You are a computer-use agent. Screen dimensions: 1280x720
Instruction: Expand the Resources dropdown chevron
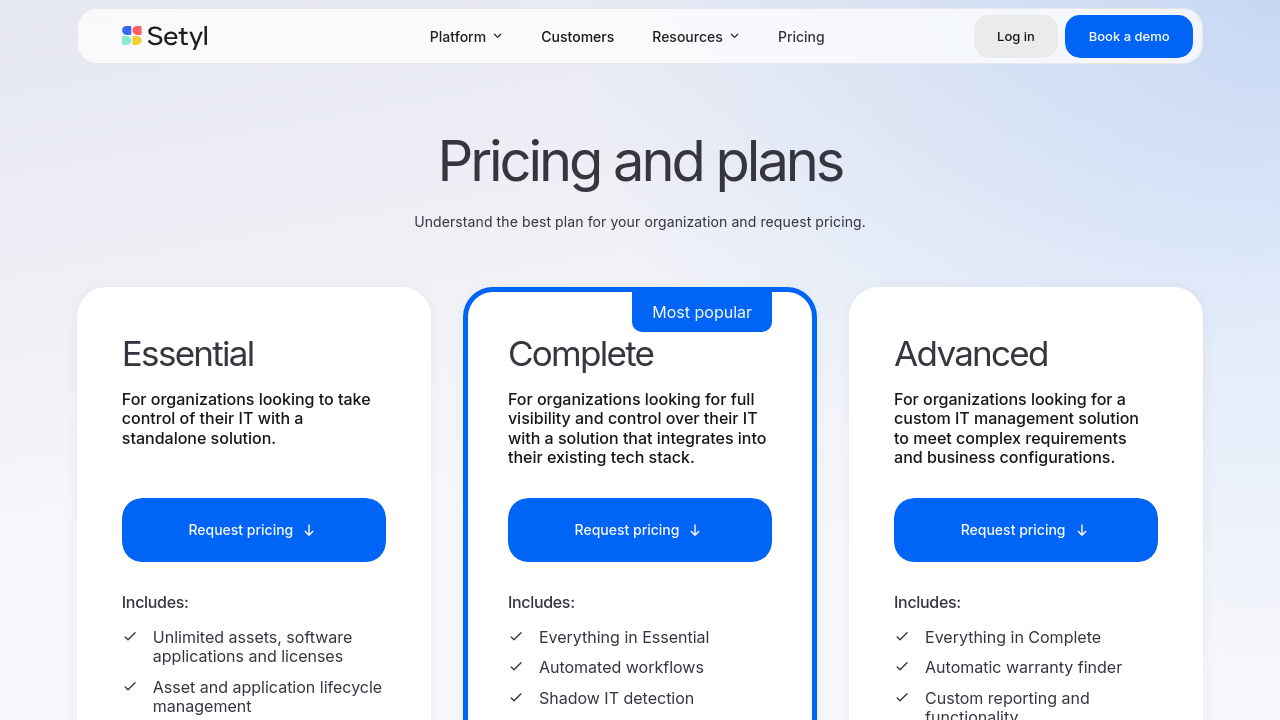[x=734, y=36]
